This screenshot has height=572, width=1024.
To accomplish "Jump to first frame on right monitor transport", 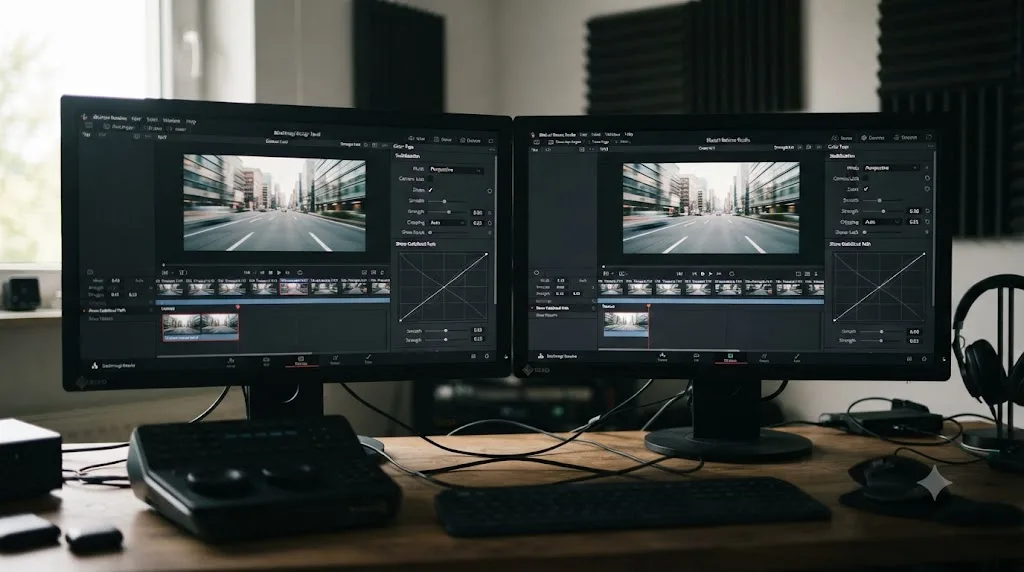I will click(x=694, y=274).
